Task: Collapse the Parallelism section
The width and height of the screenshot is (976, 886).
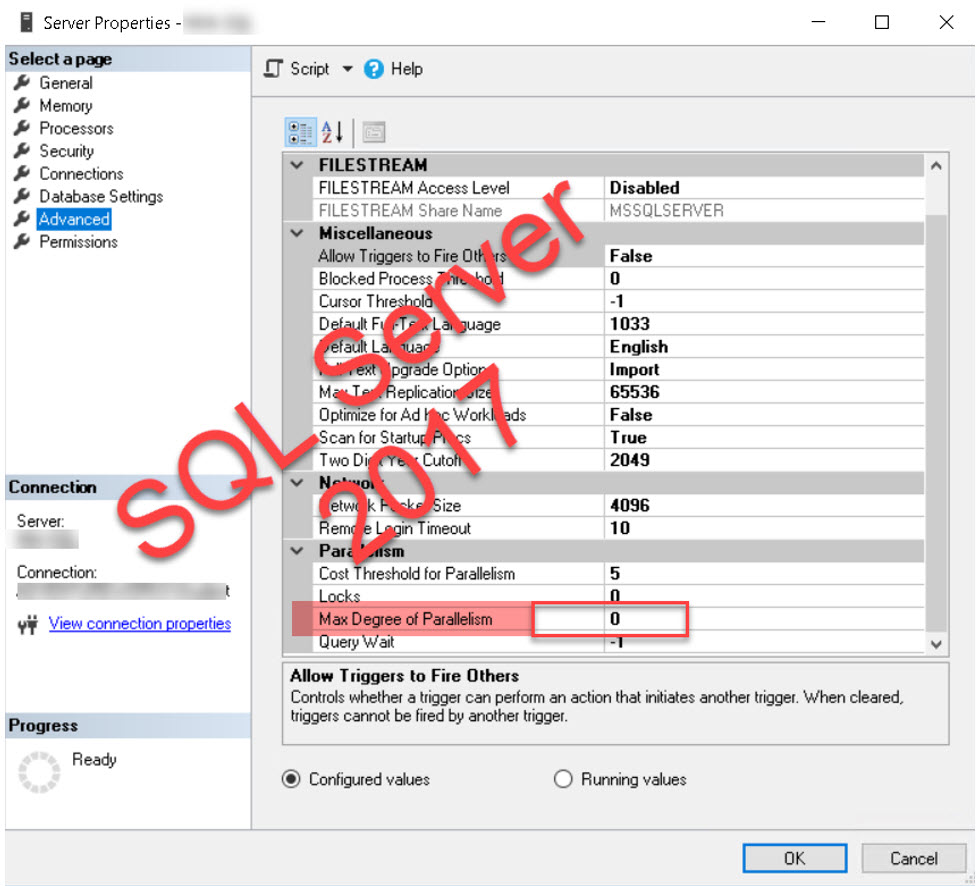Action: pyautogui.click(x=296, y=551)
